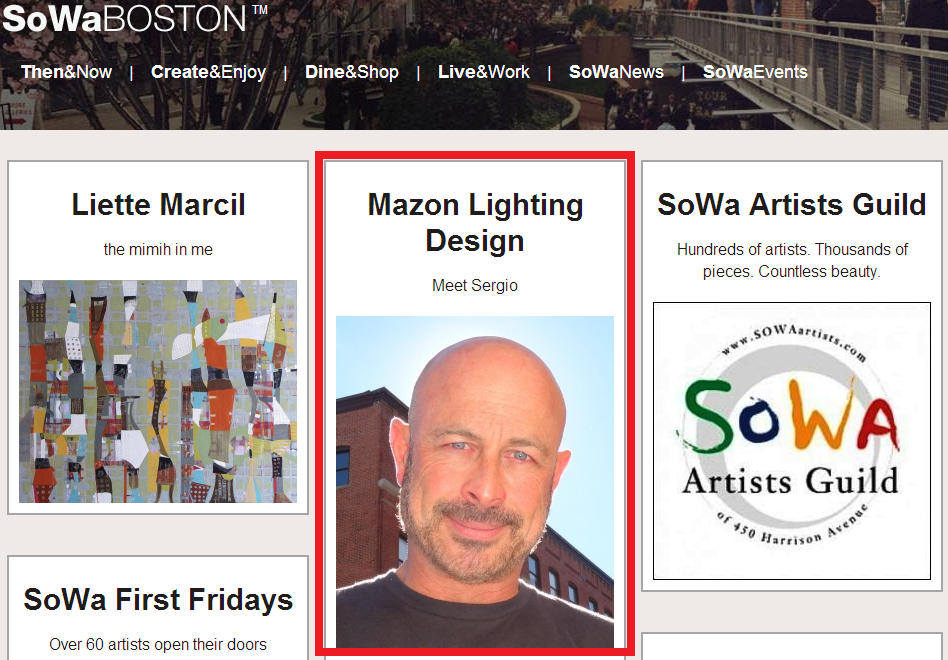This screenshot has height=660, width=948.
Task: Open the SoWa First Fridays heading
Action: pyautogui.click(x=158, y=599)
